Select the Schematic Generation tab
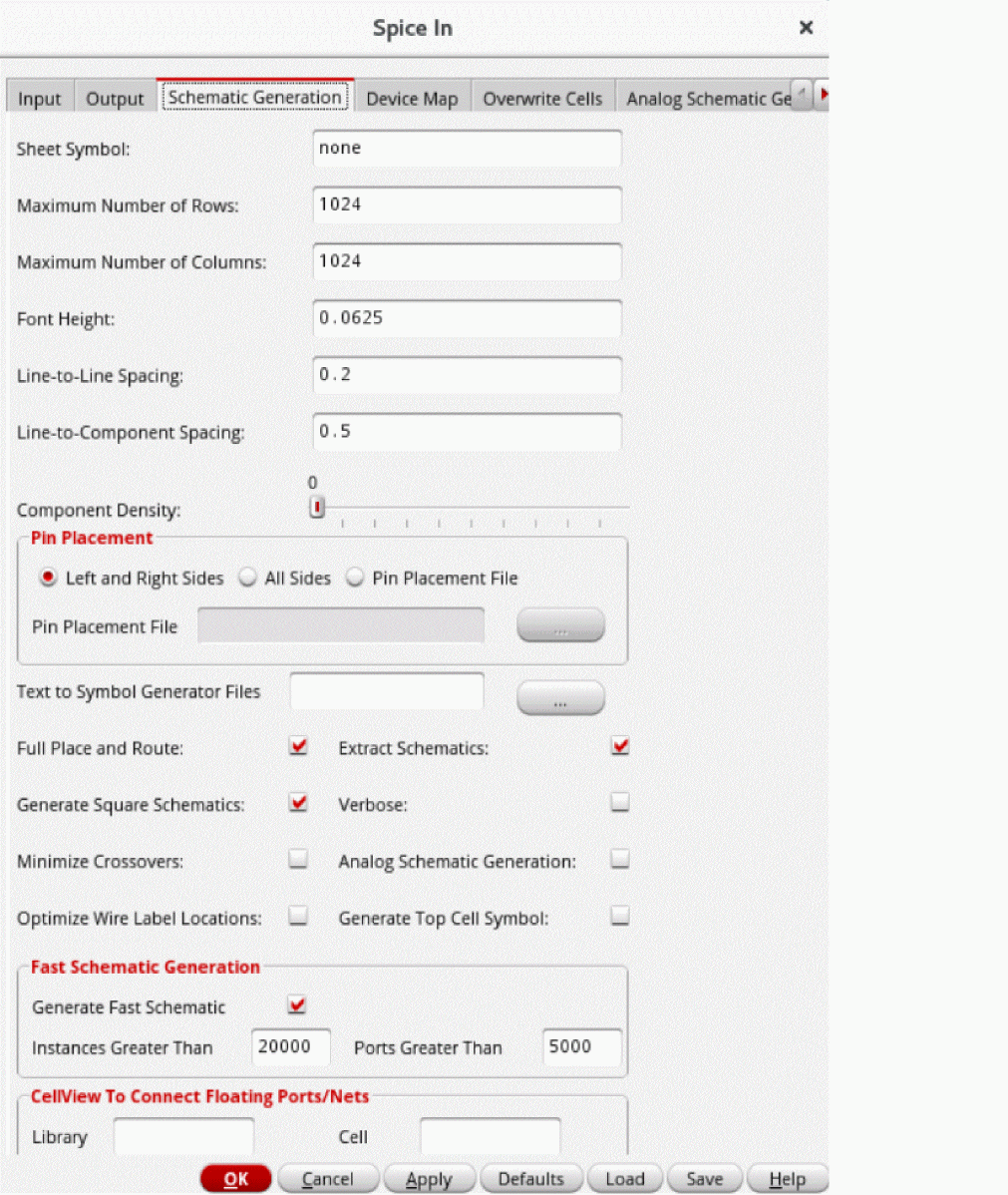The width and height of the screenshot is (1008, 1195). (x=254, y=97)
